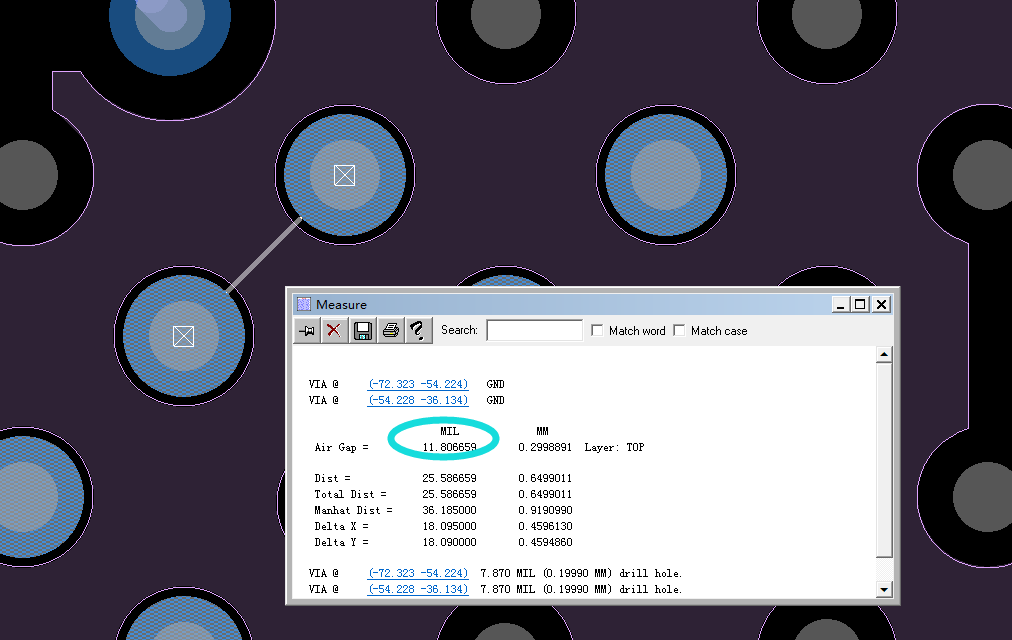Viewport: 1012px width, 640px height.
Task: Click the Layer: TOP text
Action: [614, 447]
